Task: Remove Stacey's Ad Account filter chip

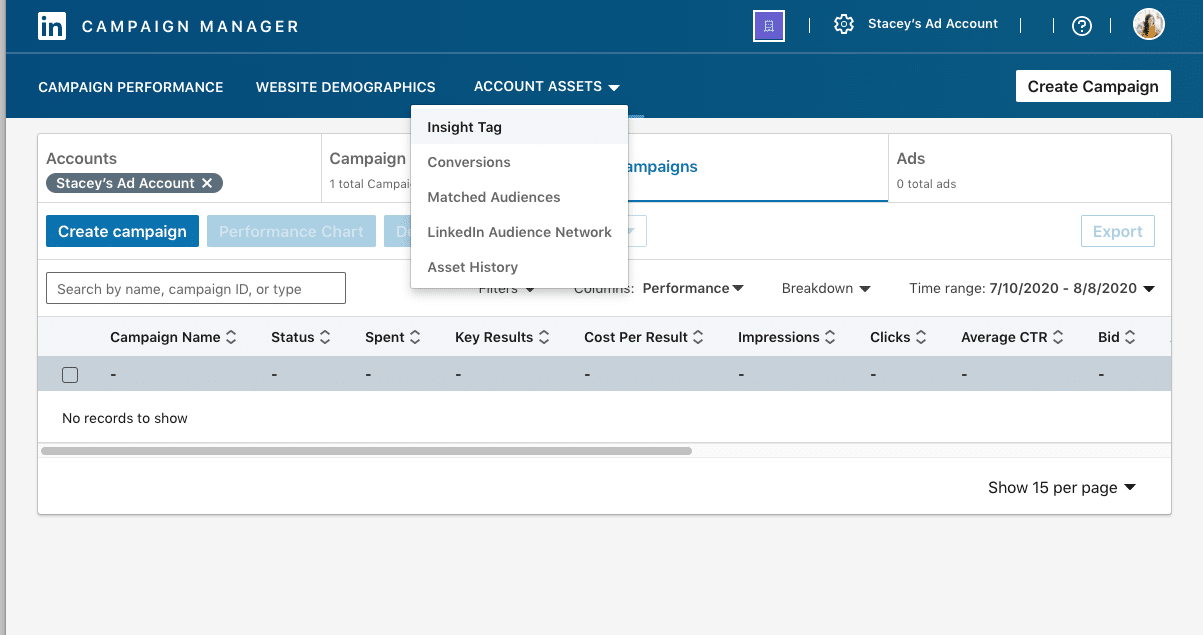Action: tap(207, 183)
